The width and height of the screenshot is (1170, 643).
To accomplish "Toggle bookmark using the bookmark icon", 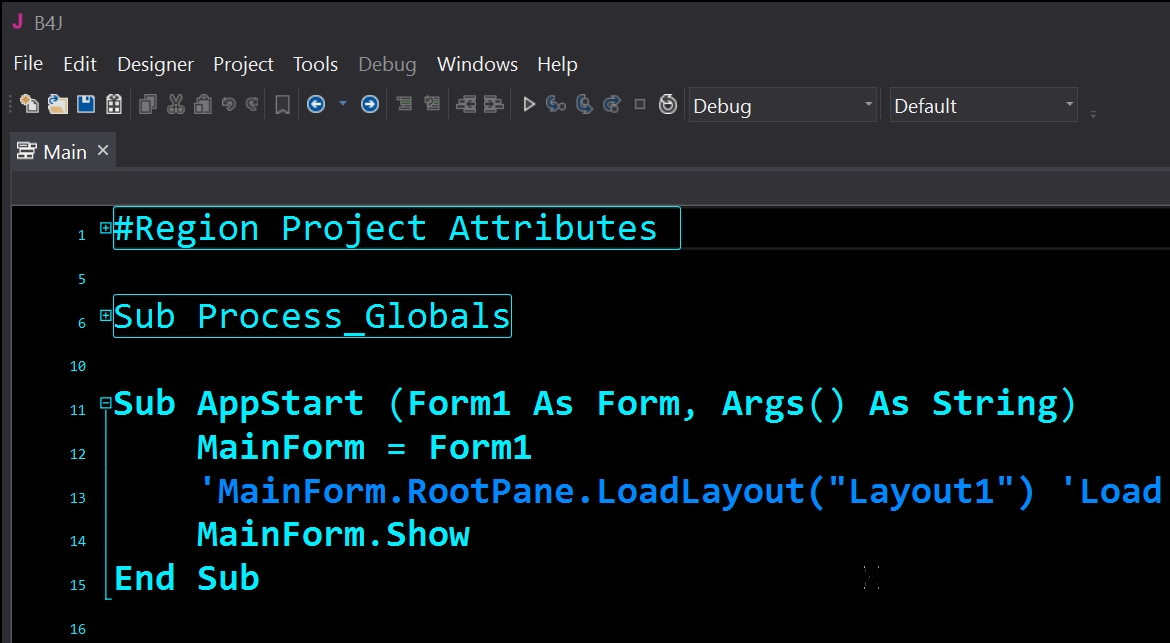I will click(x=282, y=104).
